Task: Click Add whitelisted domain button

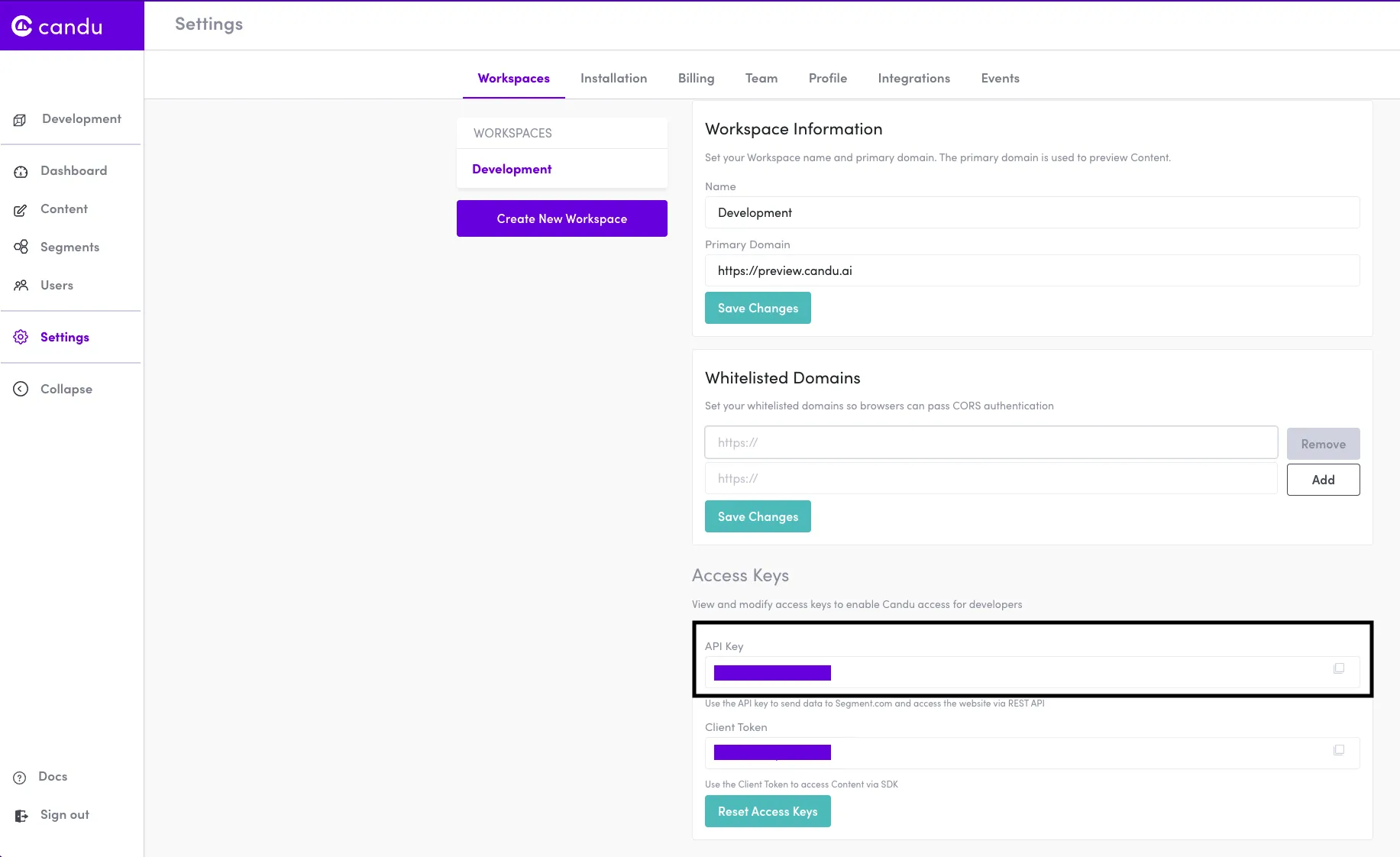Action: click(x=1323, y=480)
